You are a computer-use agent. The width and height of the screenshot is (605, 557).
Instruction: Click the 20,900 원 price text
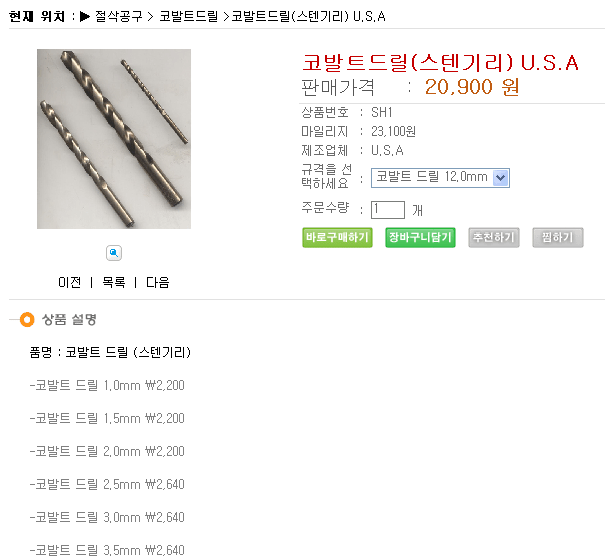click(x=471, y=87)
